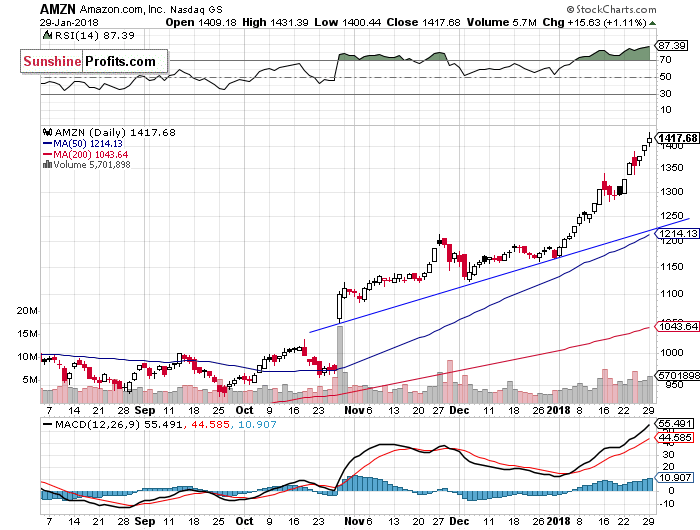Click the RSI 87.39 value tag
This screenshot has height=530, width=700.
click(672, 46)
